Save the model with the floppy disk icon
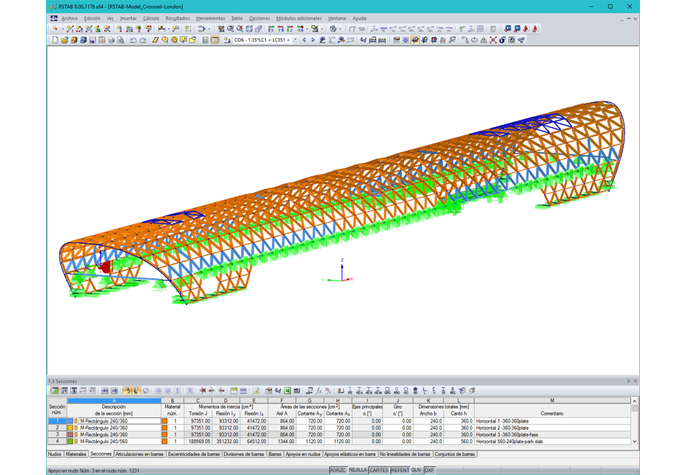This screenshot has width=686, height=475. [x=92, y=40]
